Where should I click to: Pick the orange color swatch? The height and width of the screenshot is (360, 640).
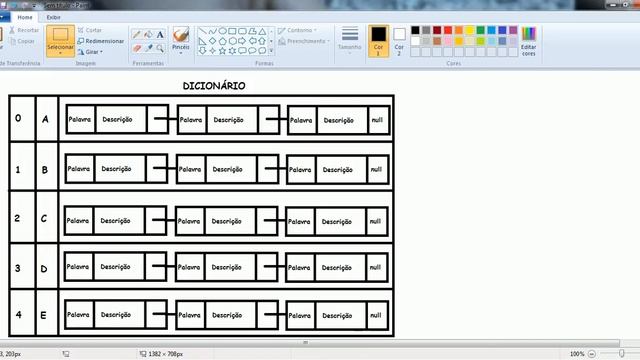pyautogui.click(x=459, y=30)
